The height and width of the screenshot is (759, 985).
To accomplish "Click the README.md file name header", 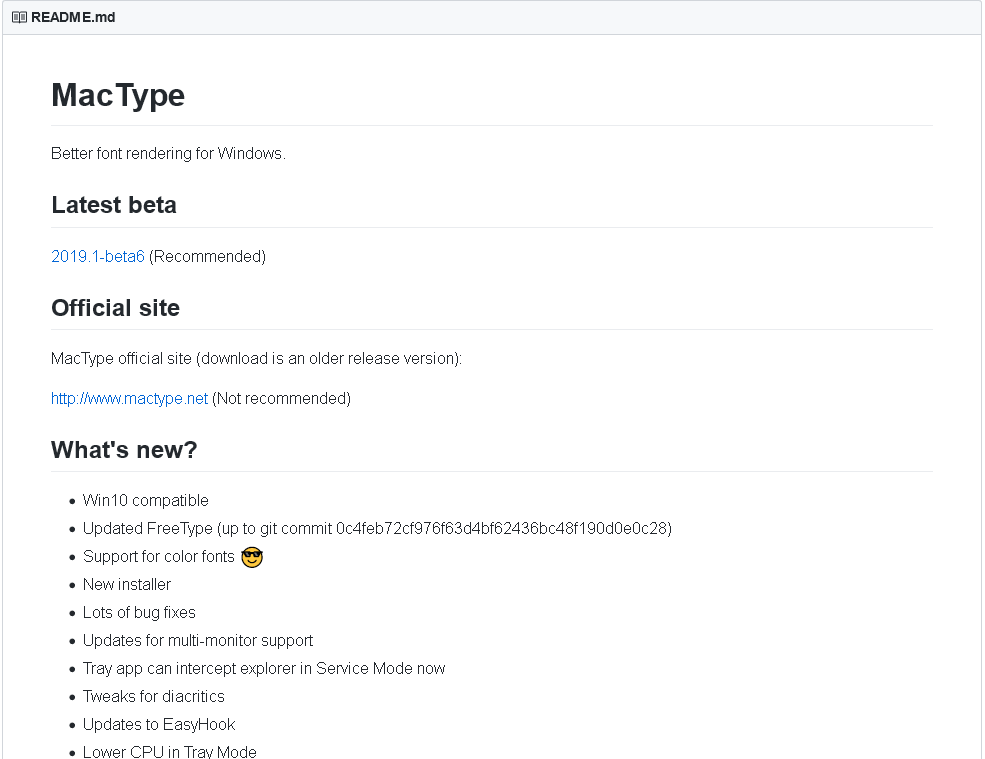I will coord(73,18).
